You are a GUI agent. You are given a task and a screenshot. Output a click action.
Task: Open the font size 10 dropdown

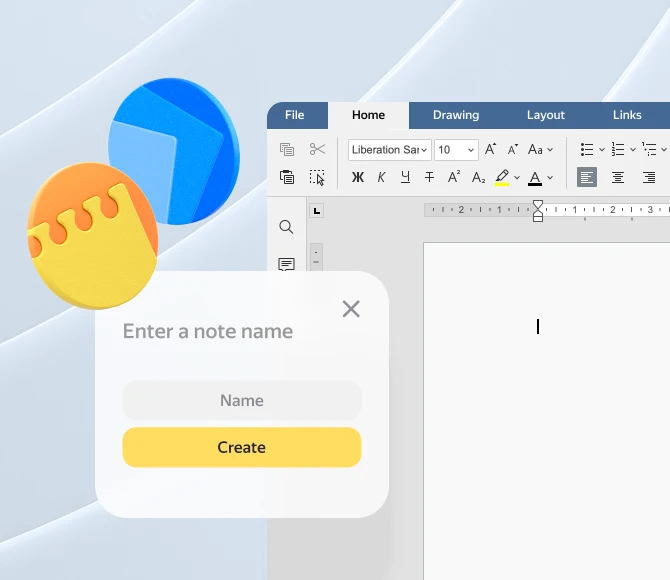(456, 150)
